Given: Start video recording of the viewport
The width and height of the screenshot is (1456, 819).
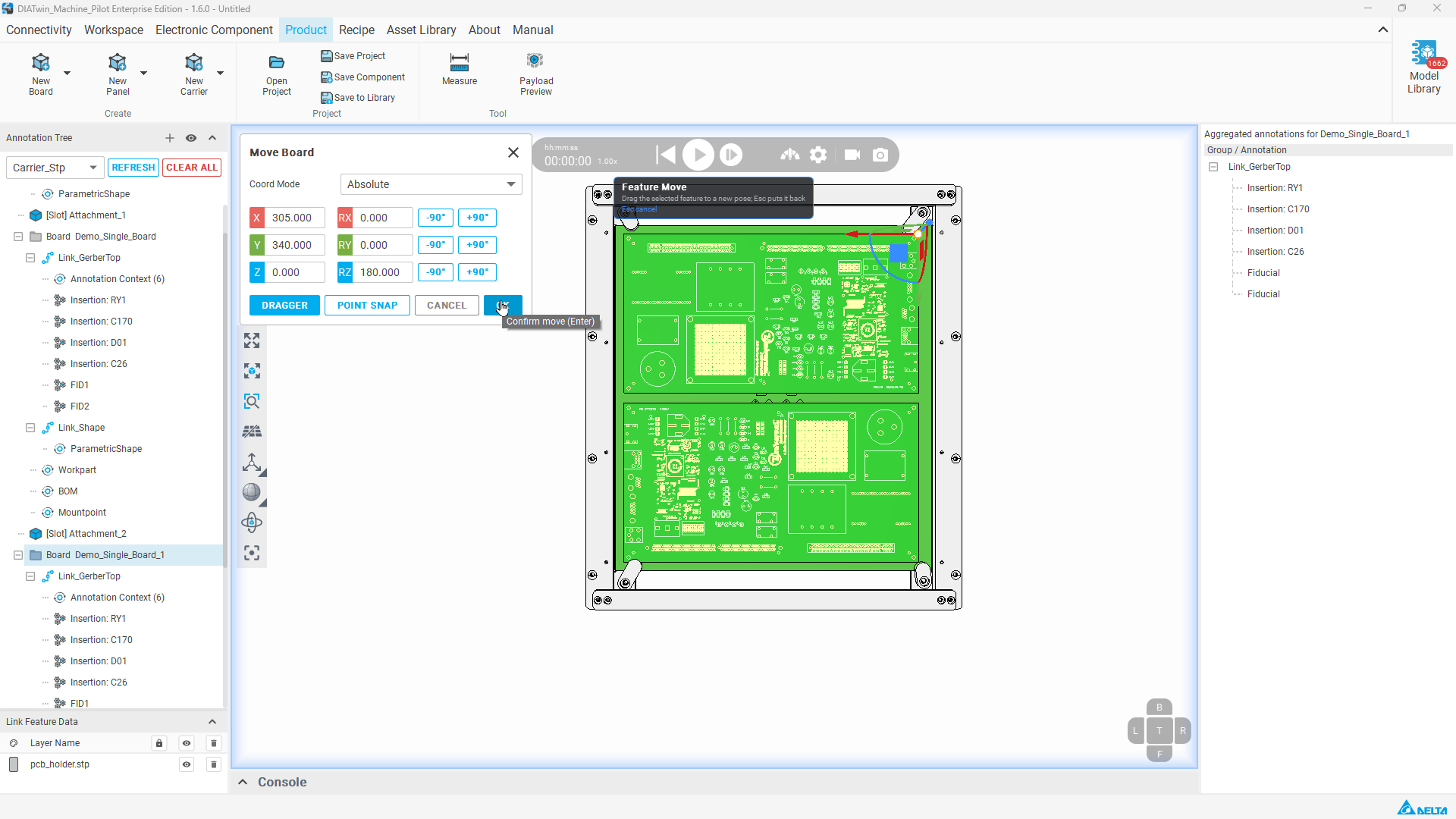Looking at the screenshot, I should 852,155.
